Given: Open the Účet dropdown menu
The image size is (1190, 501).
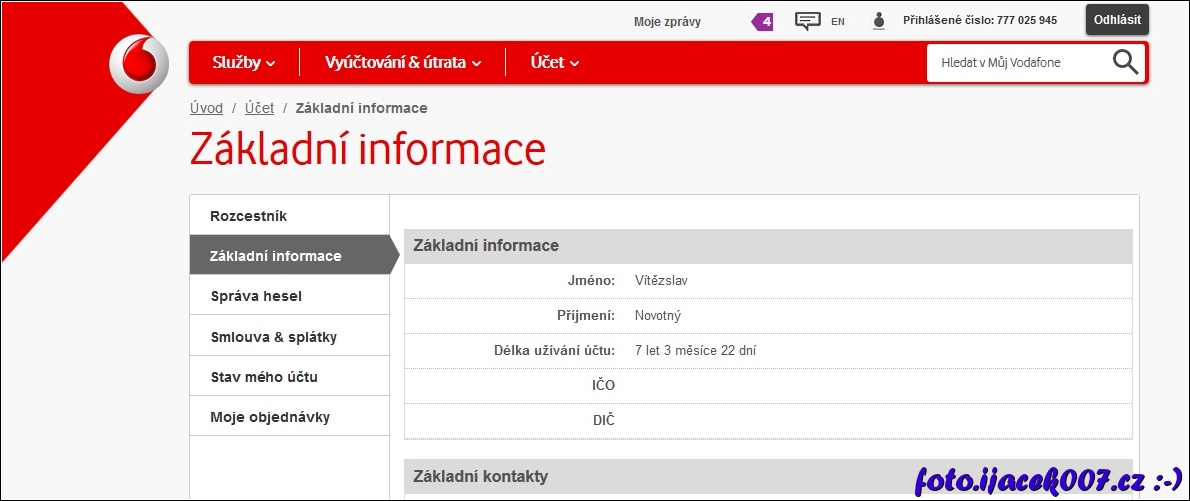Looking at the screenshot, I should click(x=555, y=63).
